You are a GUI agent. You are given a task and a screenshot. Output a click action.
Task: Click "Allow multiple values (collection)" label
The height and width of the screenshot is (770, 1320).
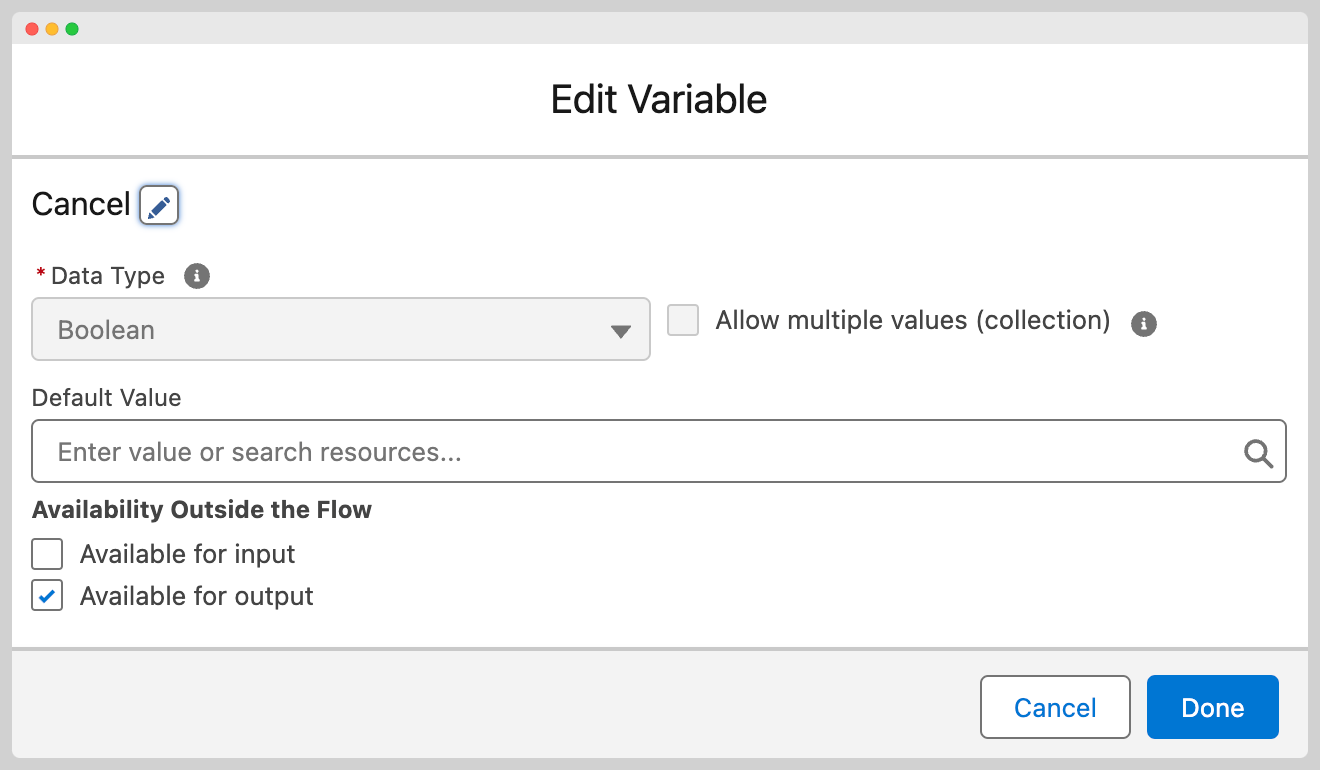(x=912, y=321)
